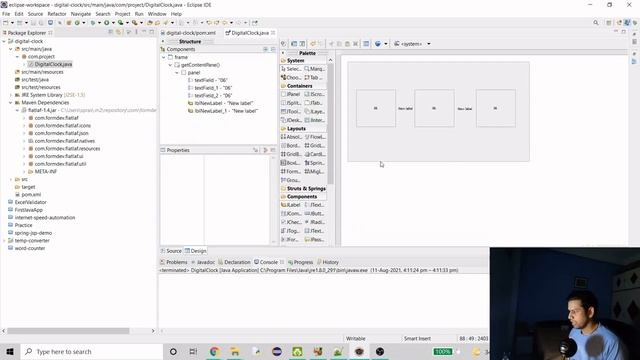Open Cortana circle on taskbar
The height and width of the screenshot is (360, 640).
pos(173,351)
